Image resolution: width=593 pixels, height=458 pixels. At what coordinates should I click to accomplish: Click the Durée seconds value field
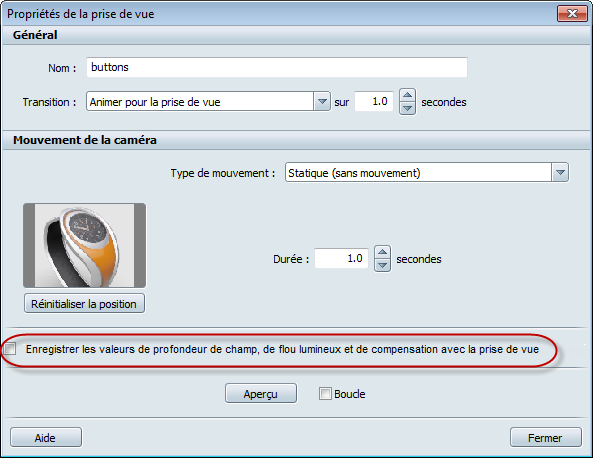coord(341,259)
